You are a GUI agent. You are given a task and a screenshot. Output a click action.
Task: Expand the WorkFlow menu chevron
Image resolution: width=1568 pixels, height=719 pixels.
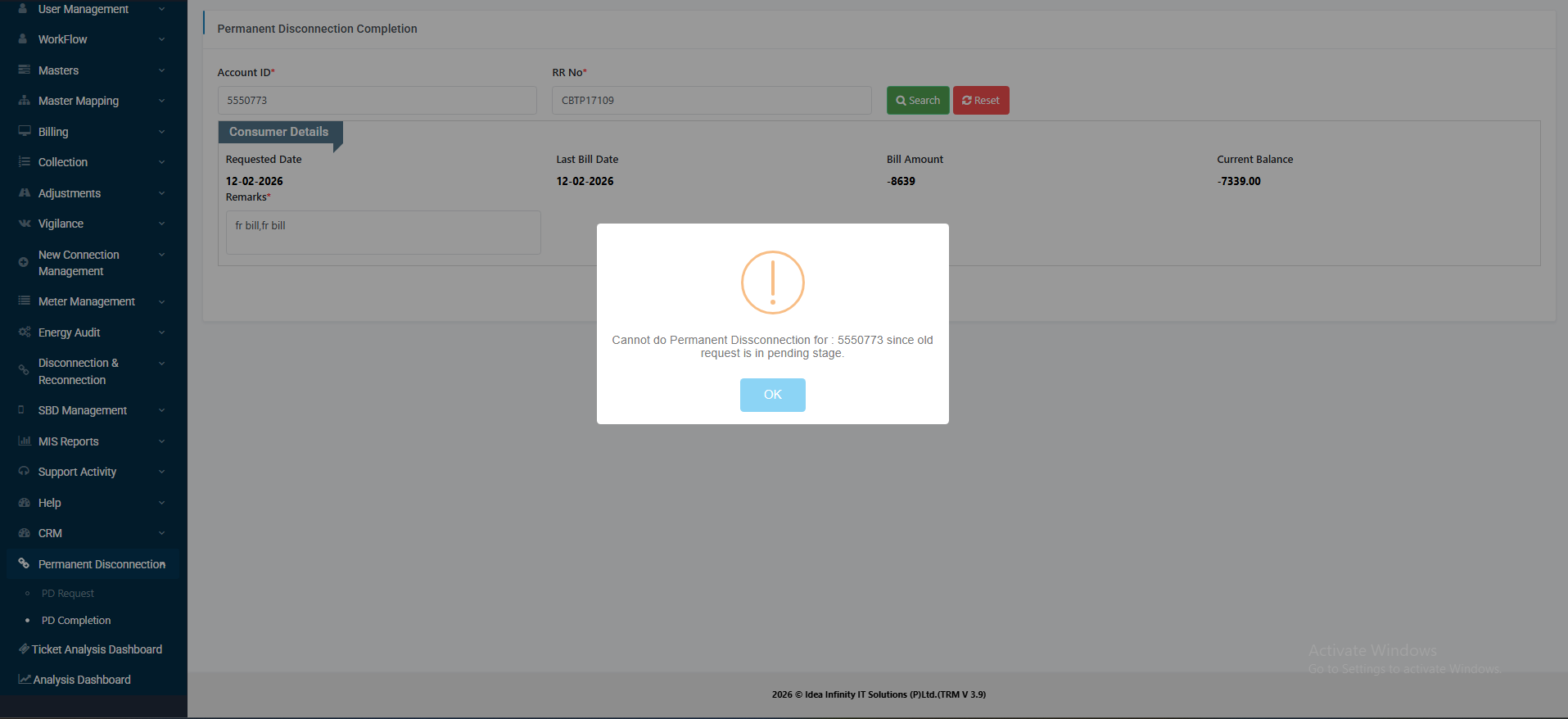(161, 39)
